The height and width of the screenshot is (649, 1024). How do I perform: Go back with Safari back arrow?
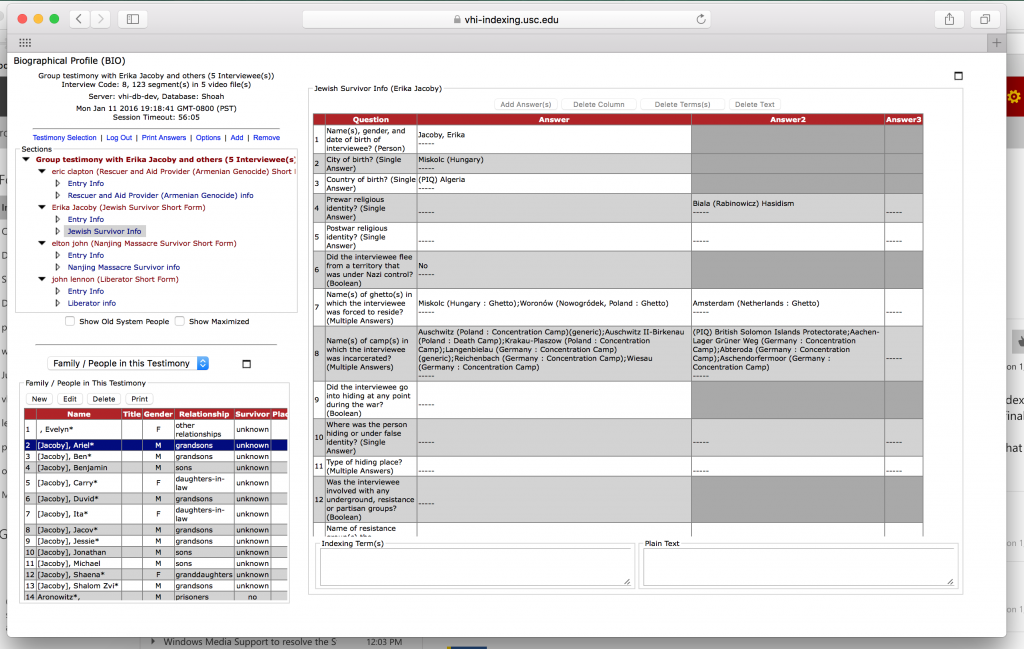pyautogui.click(x=79, y=19)
